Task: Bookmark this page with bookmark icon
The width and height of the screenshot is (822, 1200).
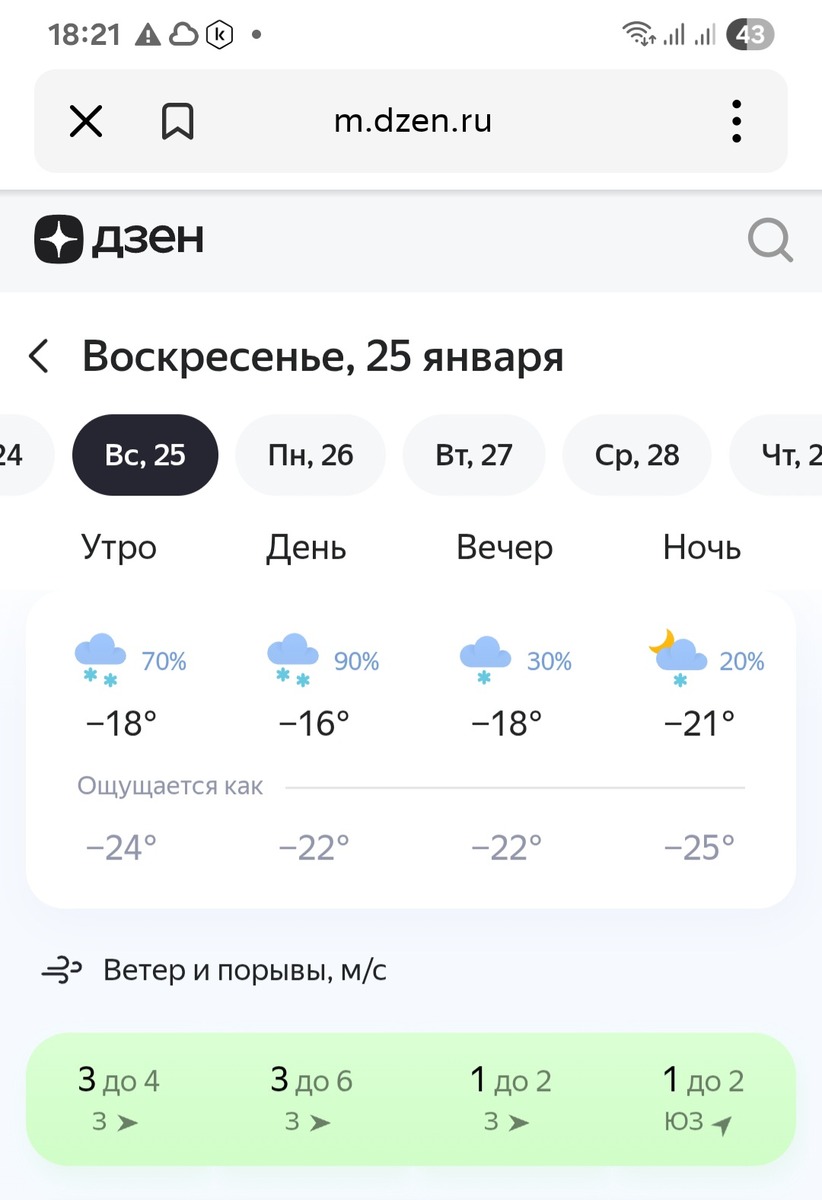Action: 177,122
